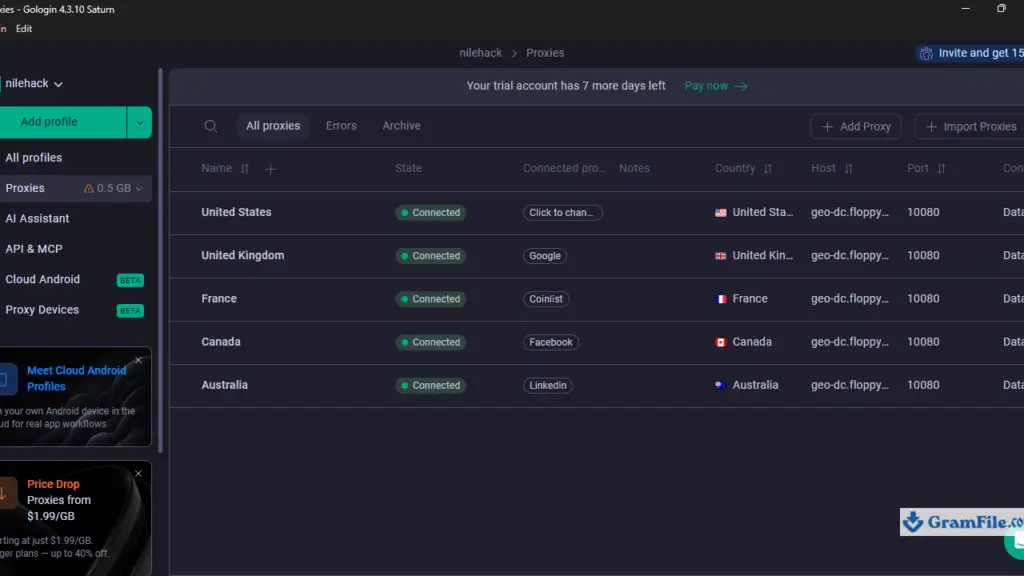Image resolution: width=1024 pixels, height=576 pixels.
Task: Click the Click to chan... profile tag
Action: 562,213
